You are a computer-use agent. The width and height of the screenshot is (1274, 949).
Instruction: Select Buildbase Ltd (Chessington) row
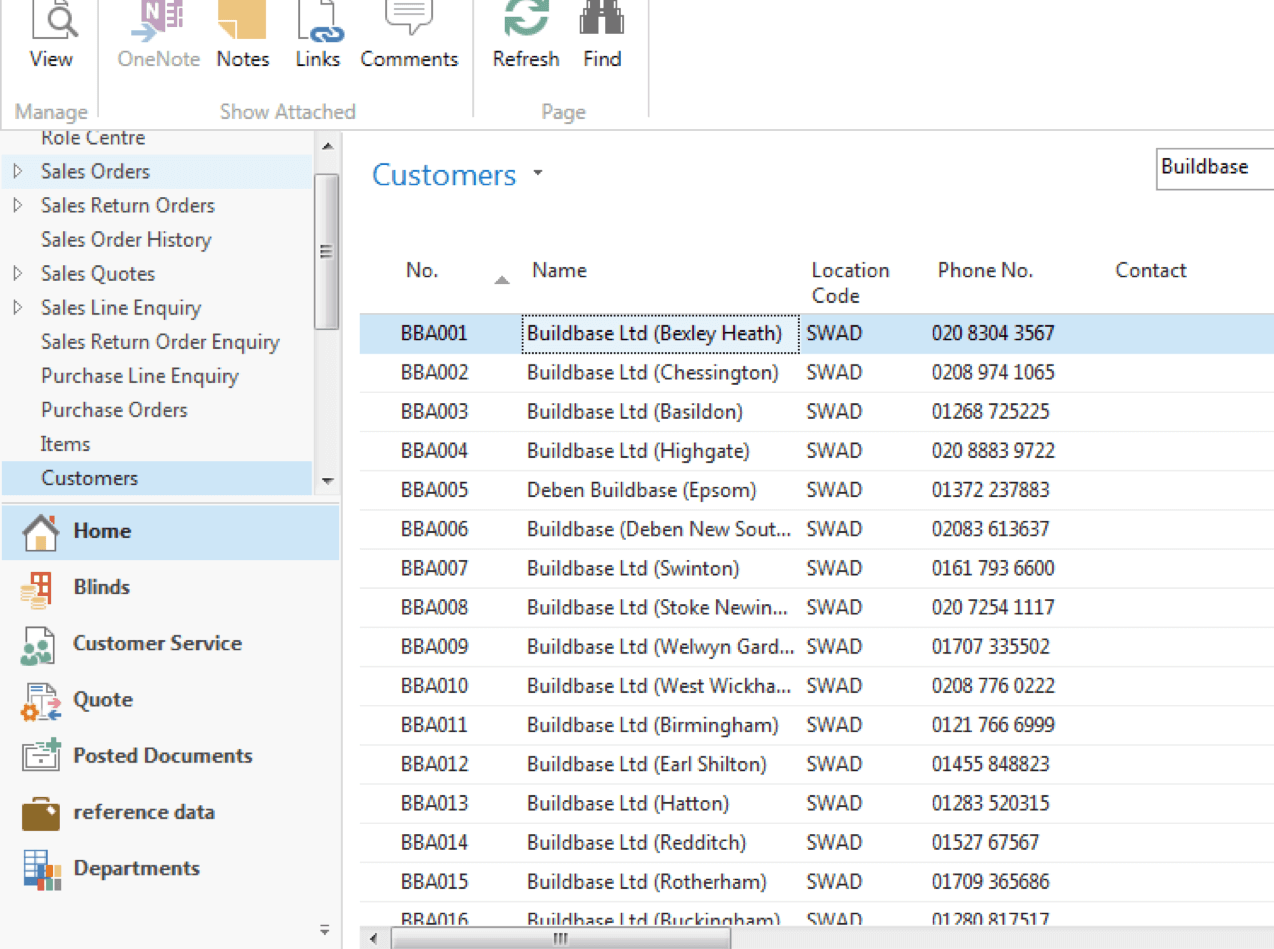pos(652,373)
